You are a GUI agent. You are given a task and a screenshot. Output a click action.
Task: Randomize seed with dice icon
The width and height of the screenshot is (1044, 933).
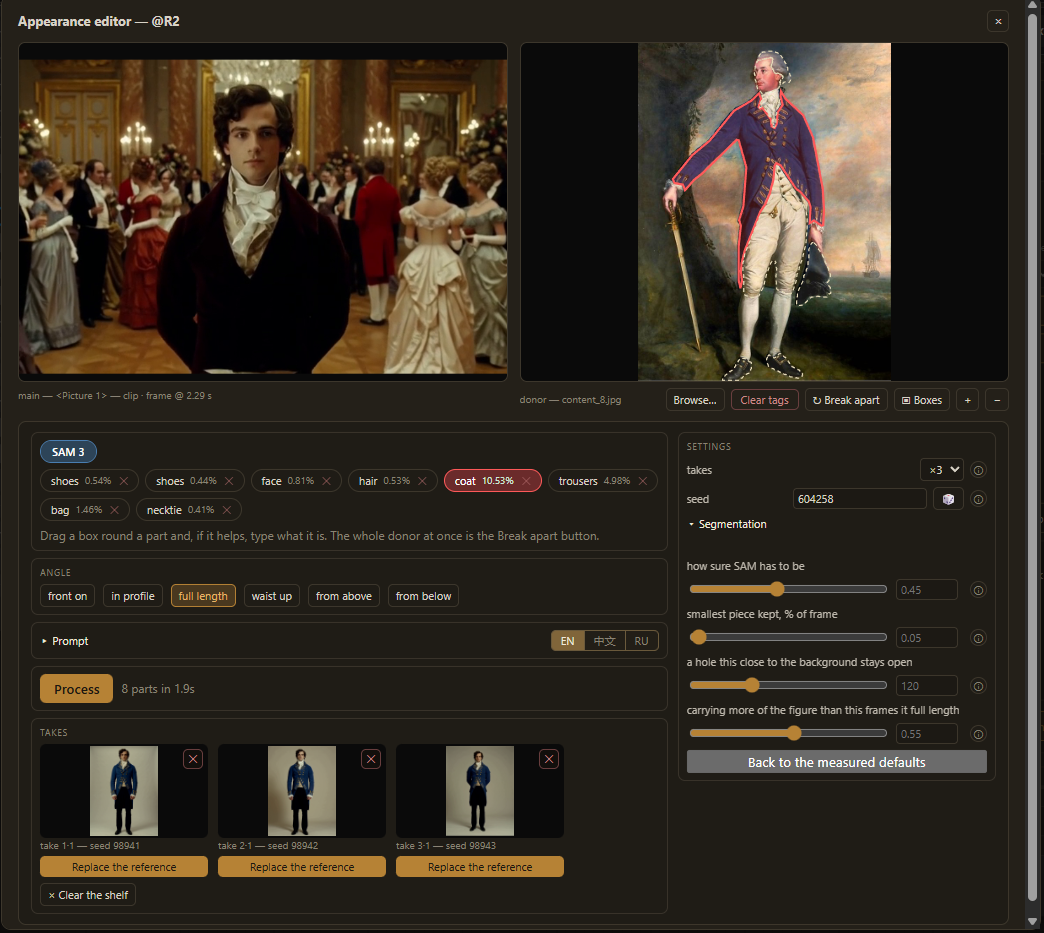point(948,499)
